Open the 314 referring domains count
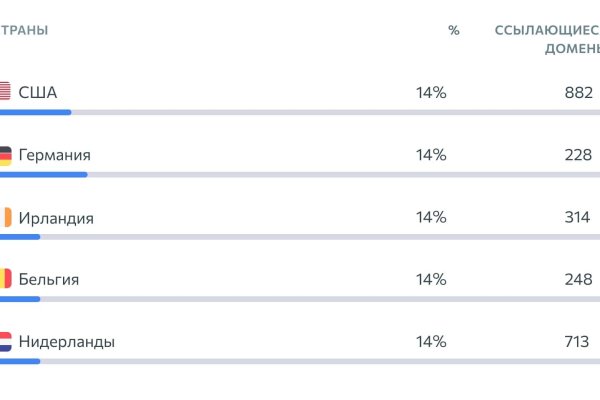 [x=577, y=217]
